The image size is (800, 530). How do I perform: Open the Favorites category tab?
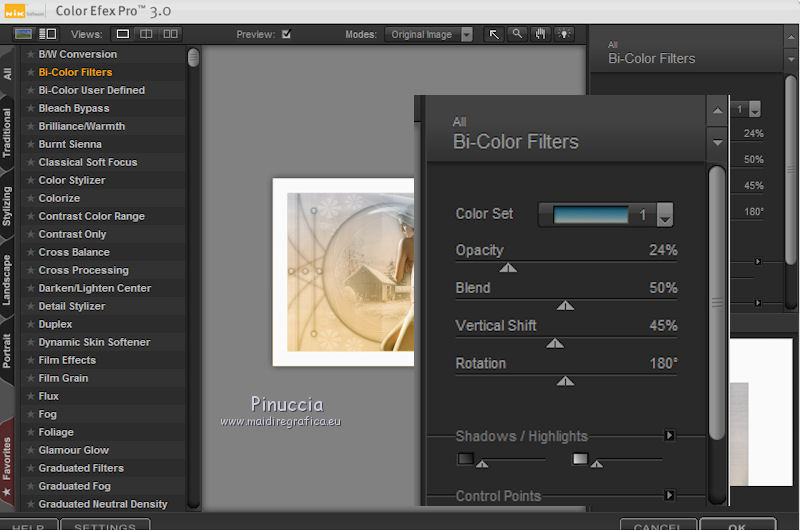point(8,459)
